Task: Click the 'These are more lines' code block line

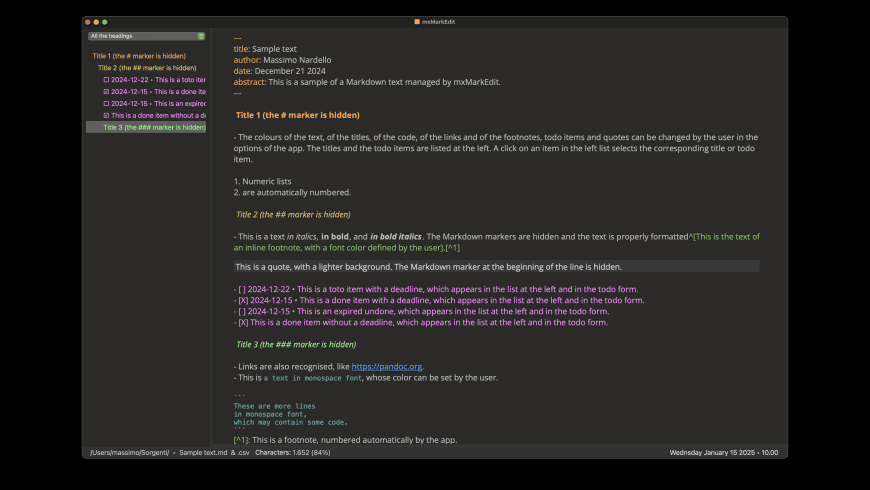Action: [274, 406]
